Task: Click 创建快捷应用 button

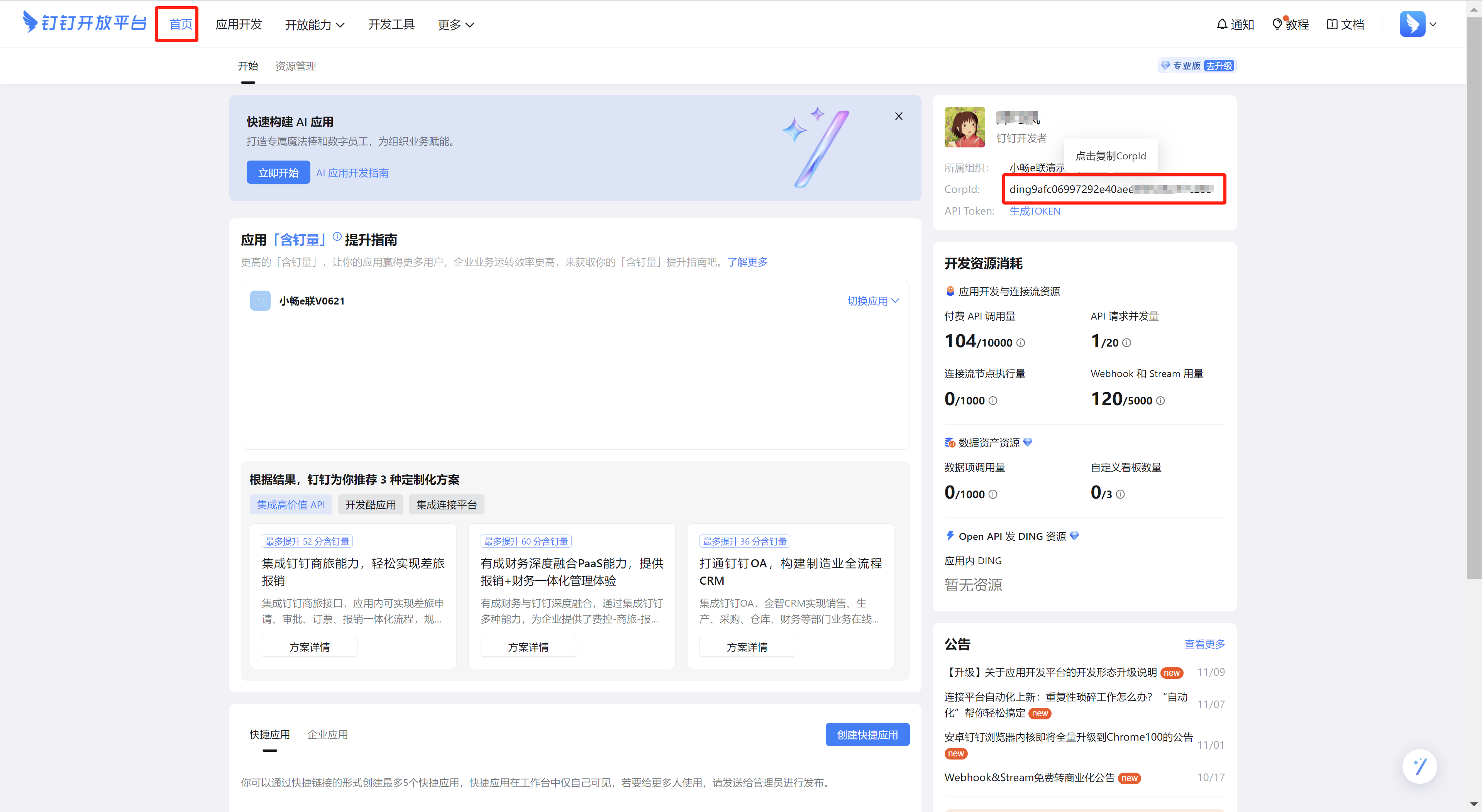Action: 867,734
